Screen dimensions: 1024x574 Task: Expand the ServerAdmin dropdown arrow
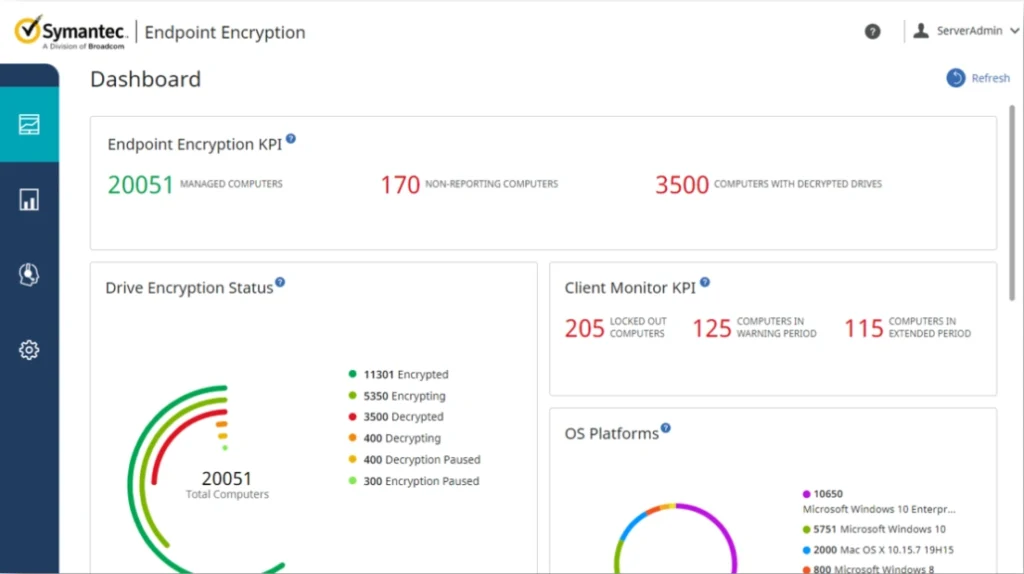(1014, 31)
